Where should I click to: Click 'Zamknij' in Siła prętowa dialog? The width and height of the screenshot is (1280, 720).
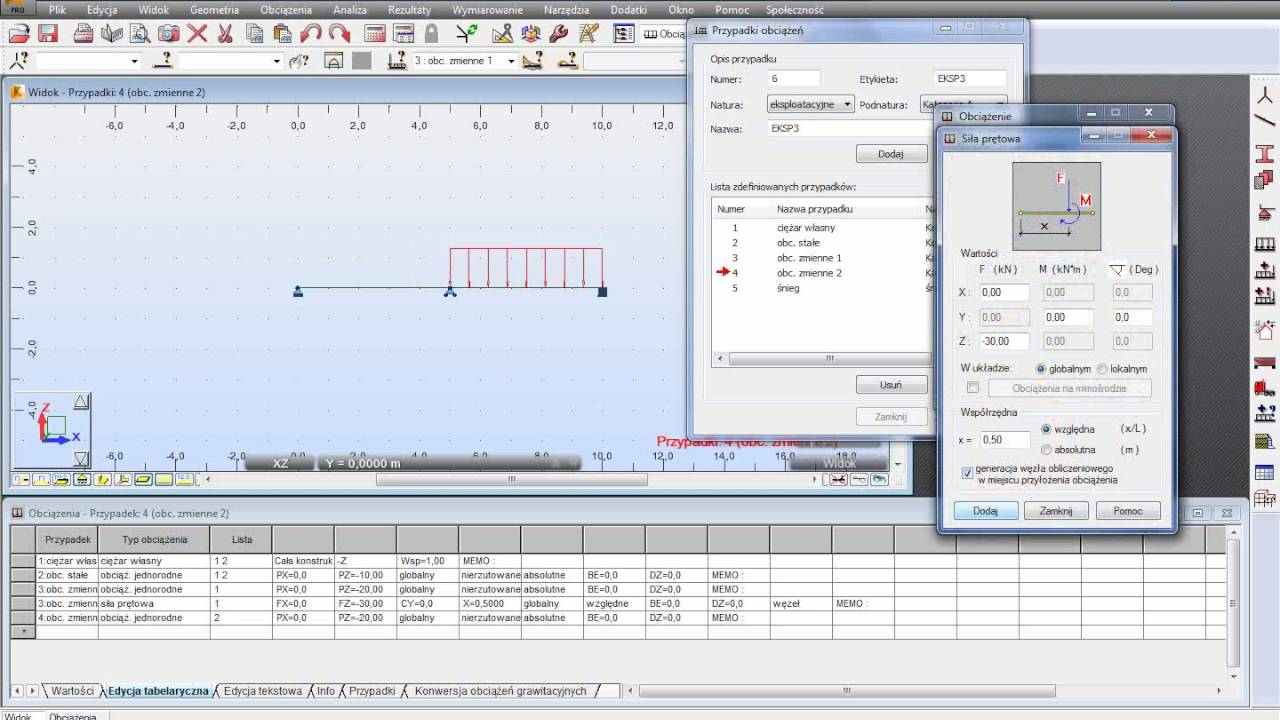[1056, 511]
